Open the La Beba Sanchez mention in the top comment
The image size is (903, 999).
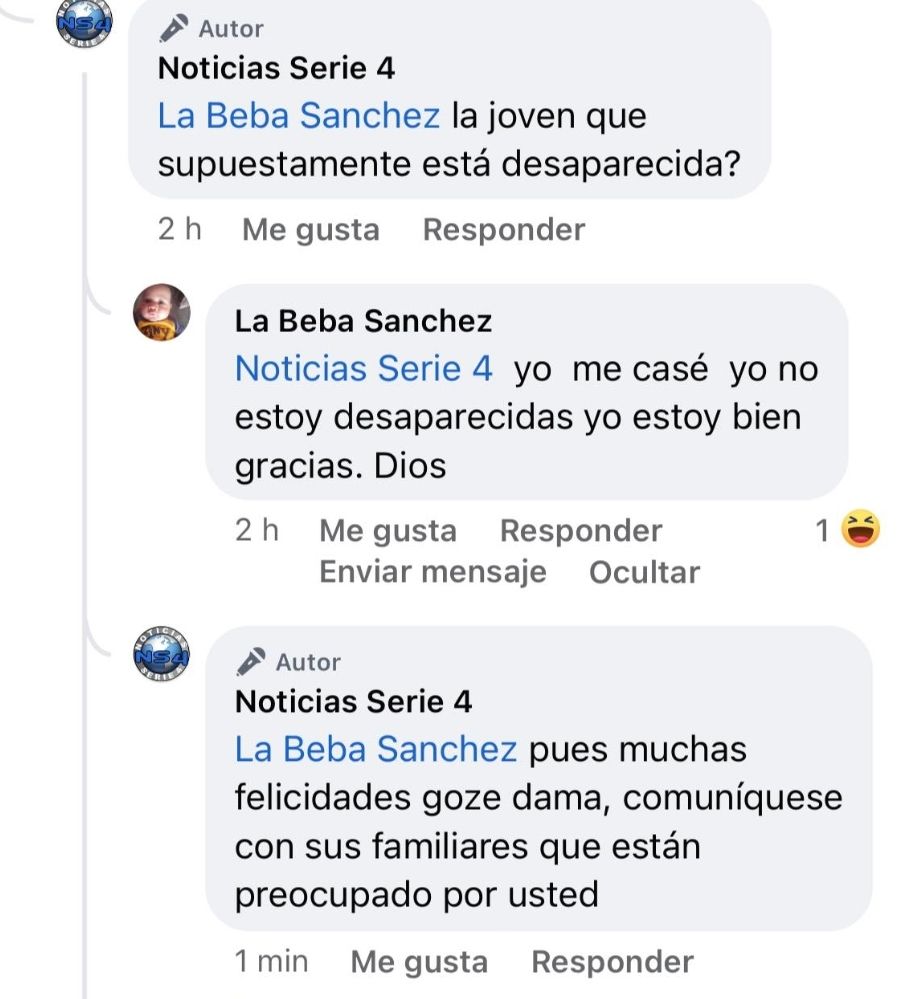[298, 116]
